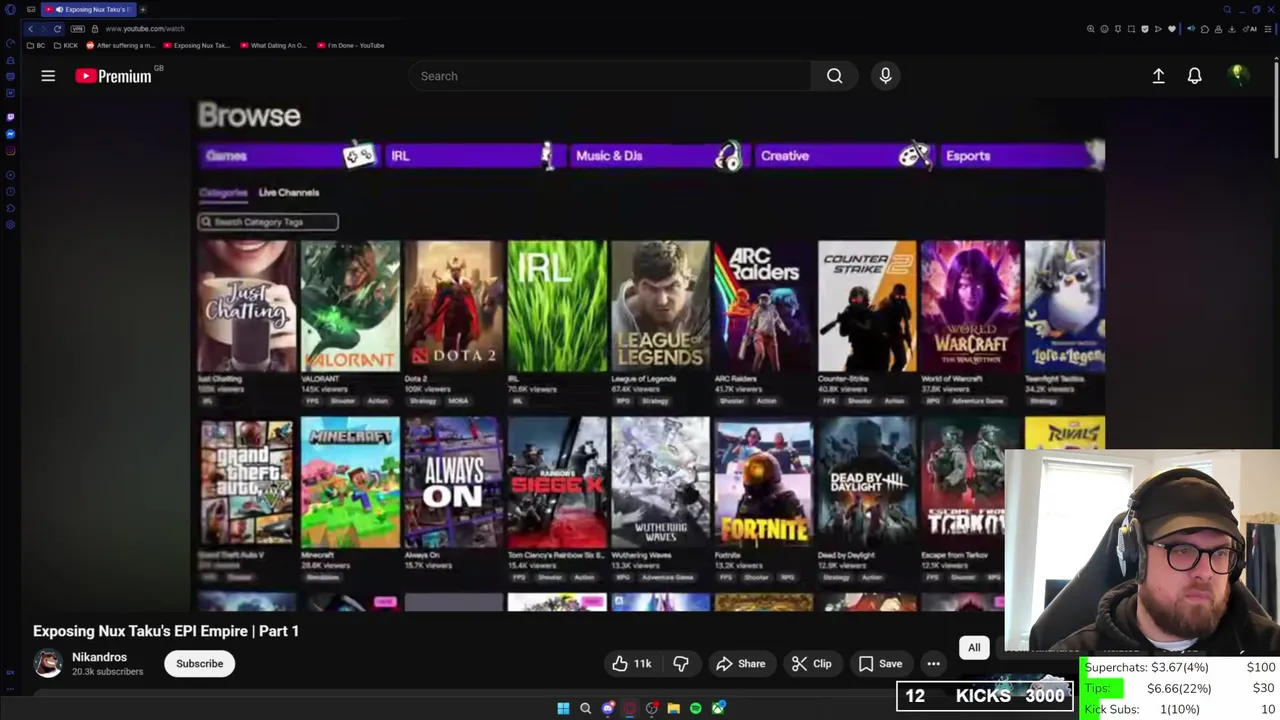
Task: Open File Explorer from taskbar
Action: (674, 708)
